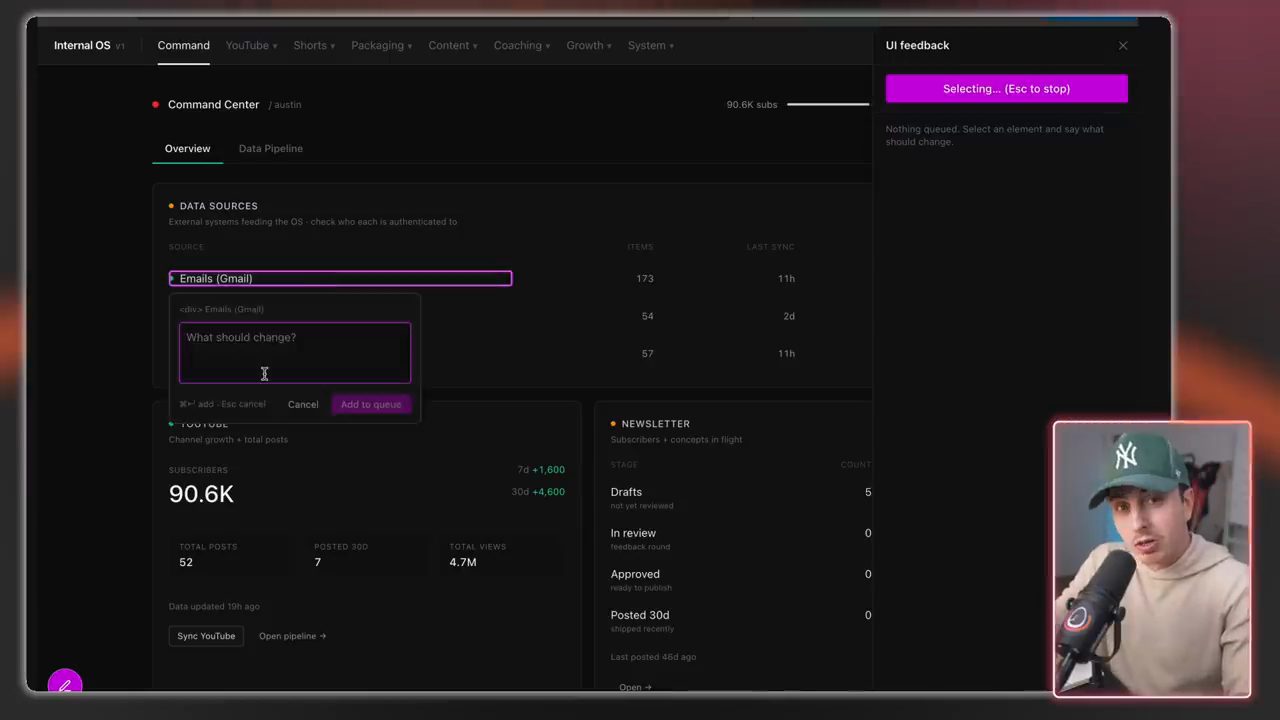Viewport: 1280px width, 720px height.
Task: Open the YouTube dropdown menu
Action: point(251,46)
